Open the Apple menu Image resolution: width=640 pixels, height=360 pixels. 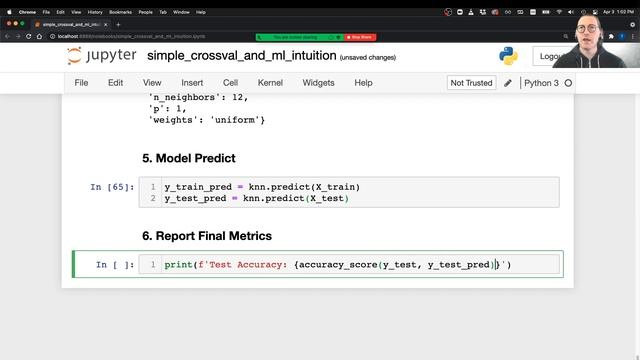point(9,12)
